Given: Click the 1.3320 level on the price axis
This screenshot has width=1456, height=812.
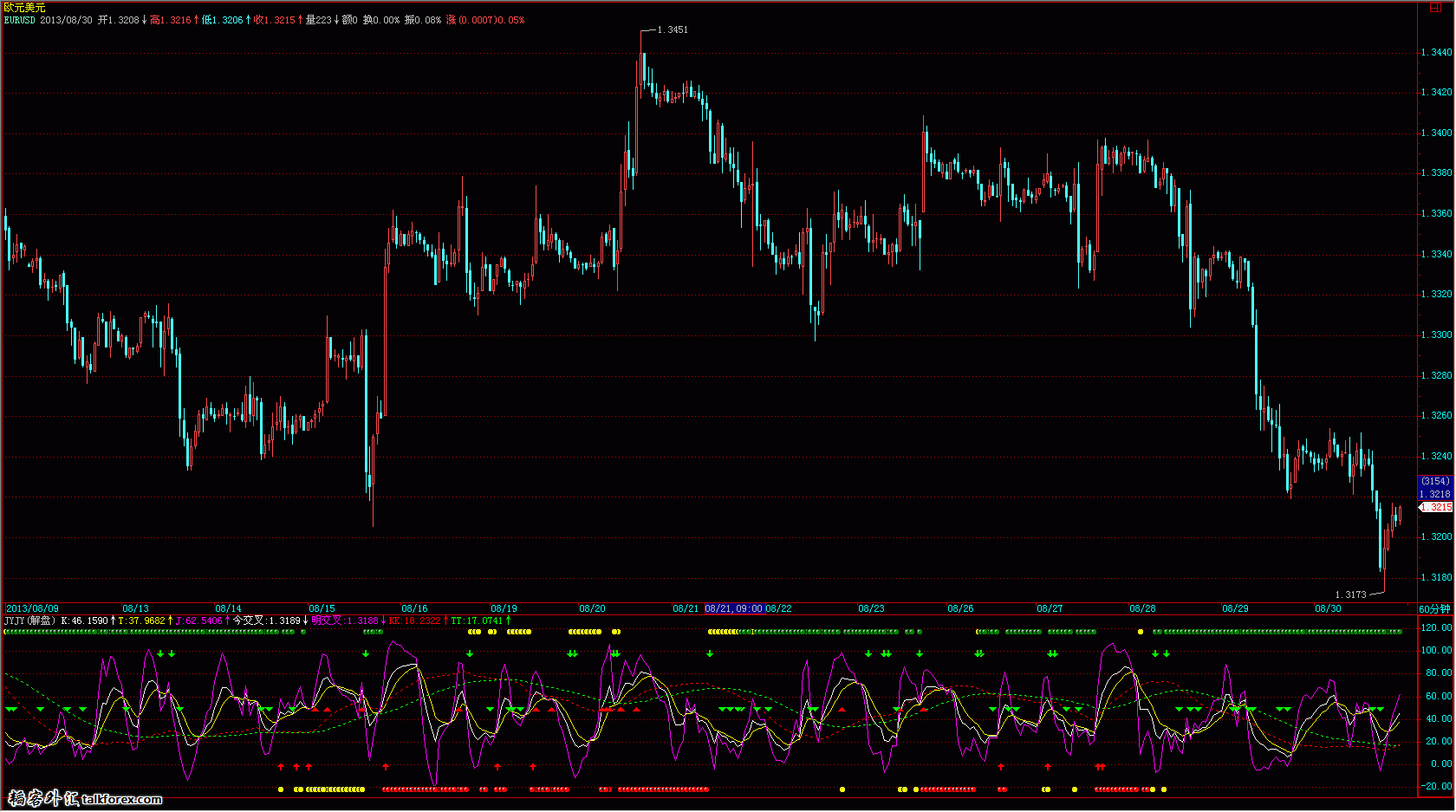Looking at the screenshot, I should click(x=1436, y=294).
